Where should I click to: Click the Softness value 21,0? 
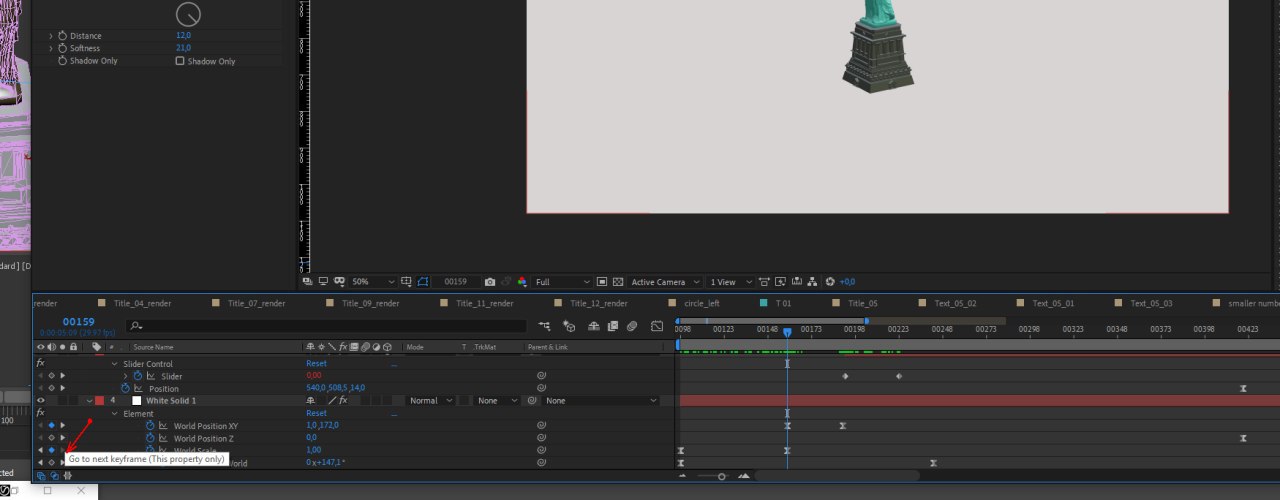(x=183, y=48)
